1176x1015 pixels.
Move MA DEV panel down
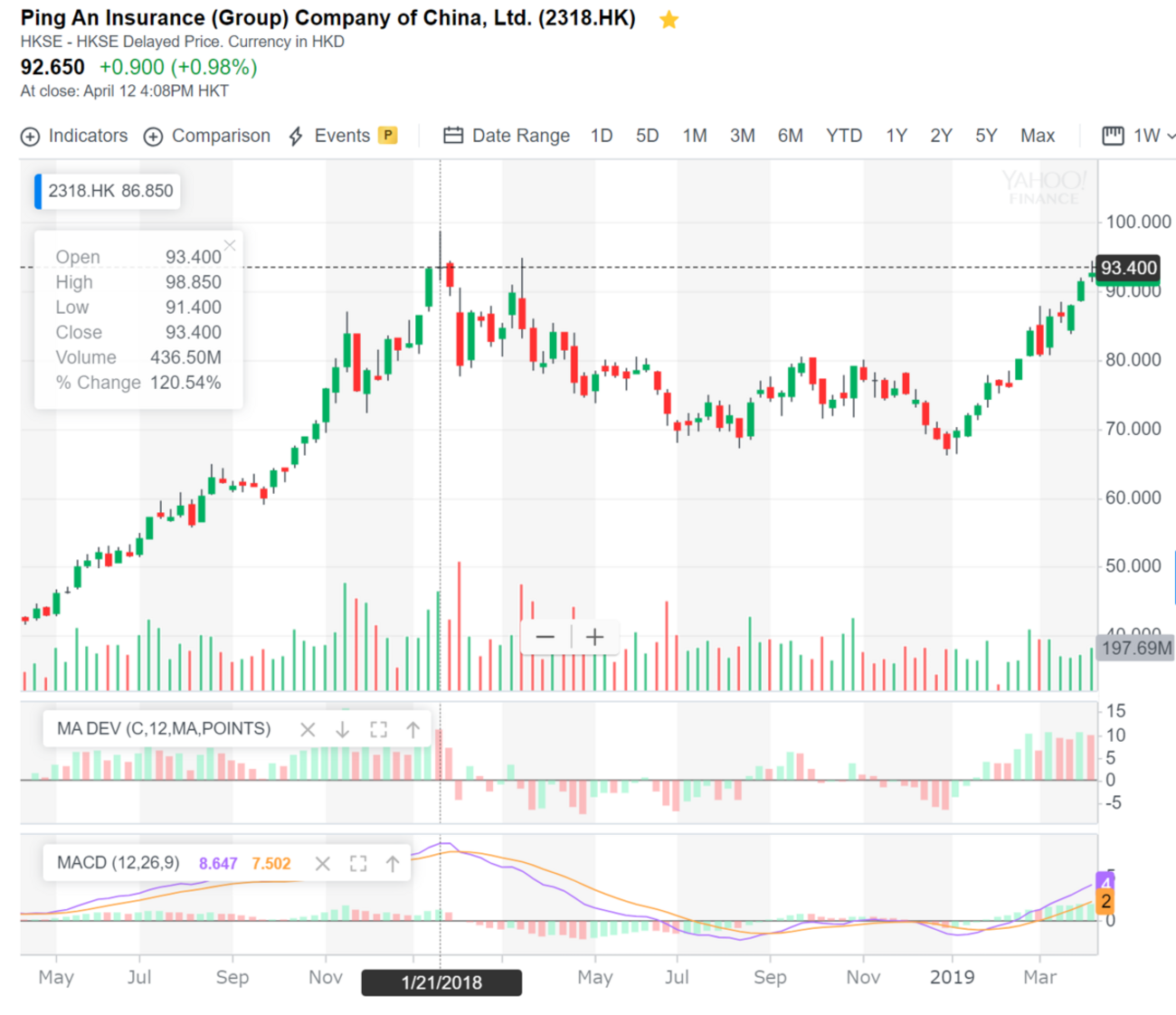[342, 729]
